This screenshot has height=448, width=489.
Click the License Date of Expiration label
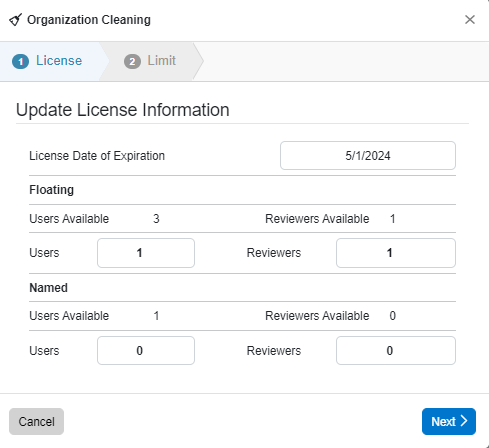click(97, 156)
